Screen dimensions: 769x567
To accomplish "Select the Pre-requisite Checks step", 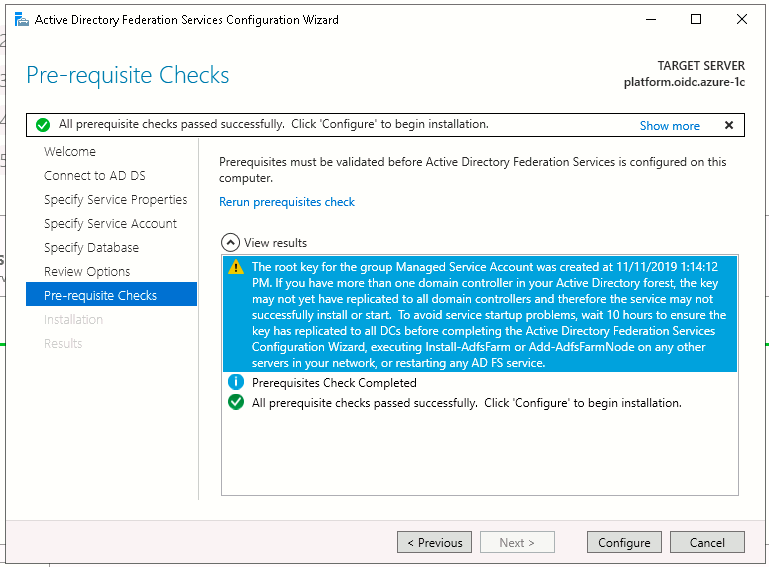I will 100,296.
